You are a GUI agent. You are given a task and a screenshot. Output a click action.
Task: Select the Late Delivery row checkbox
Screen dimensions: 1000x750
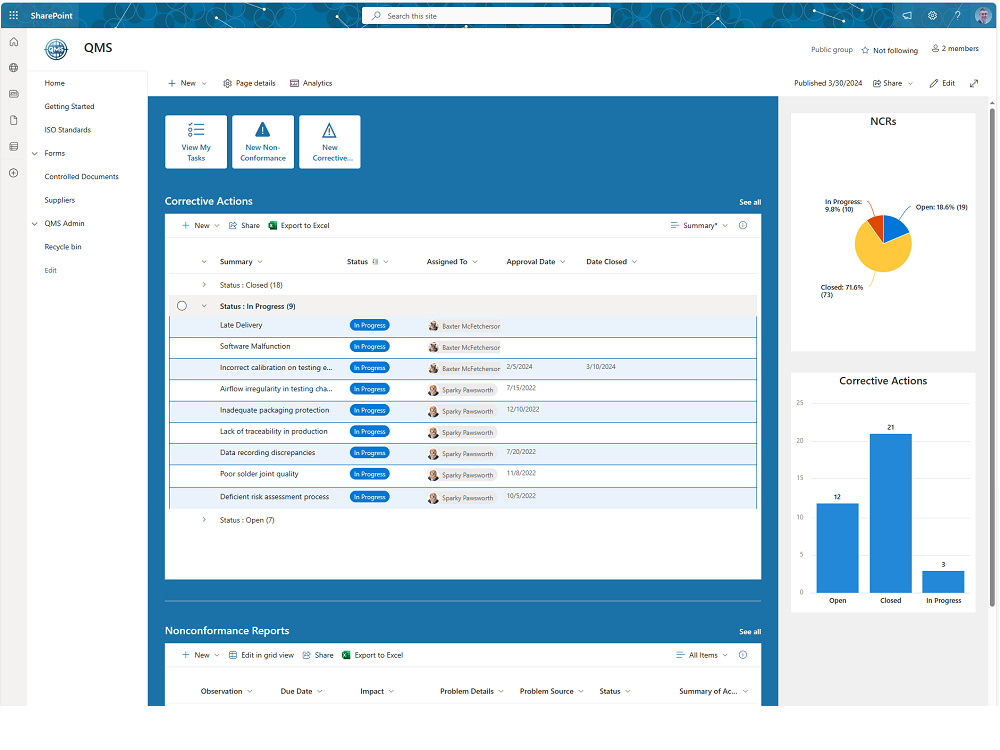point(180,324)
